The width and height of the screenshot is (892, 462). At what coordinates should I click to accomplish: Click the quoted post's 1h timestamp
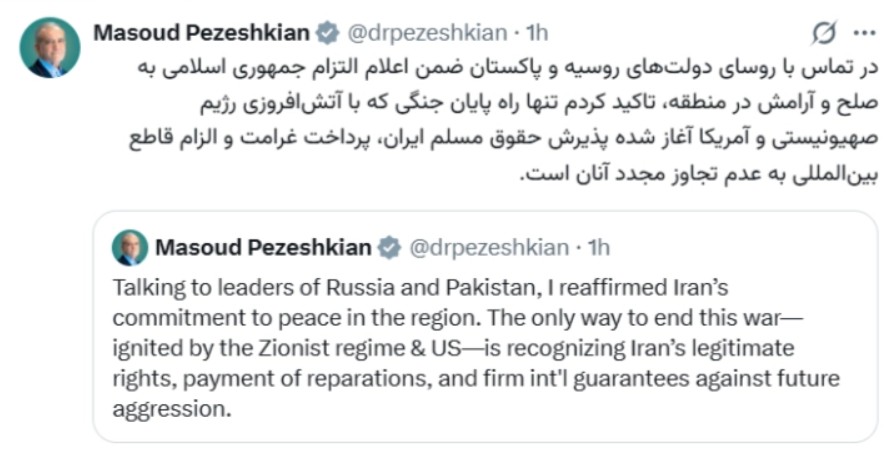click(x=598, y=246)
